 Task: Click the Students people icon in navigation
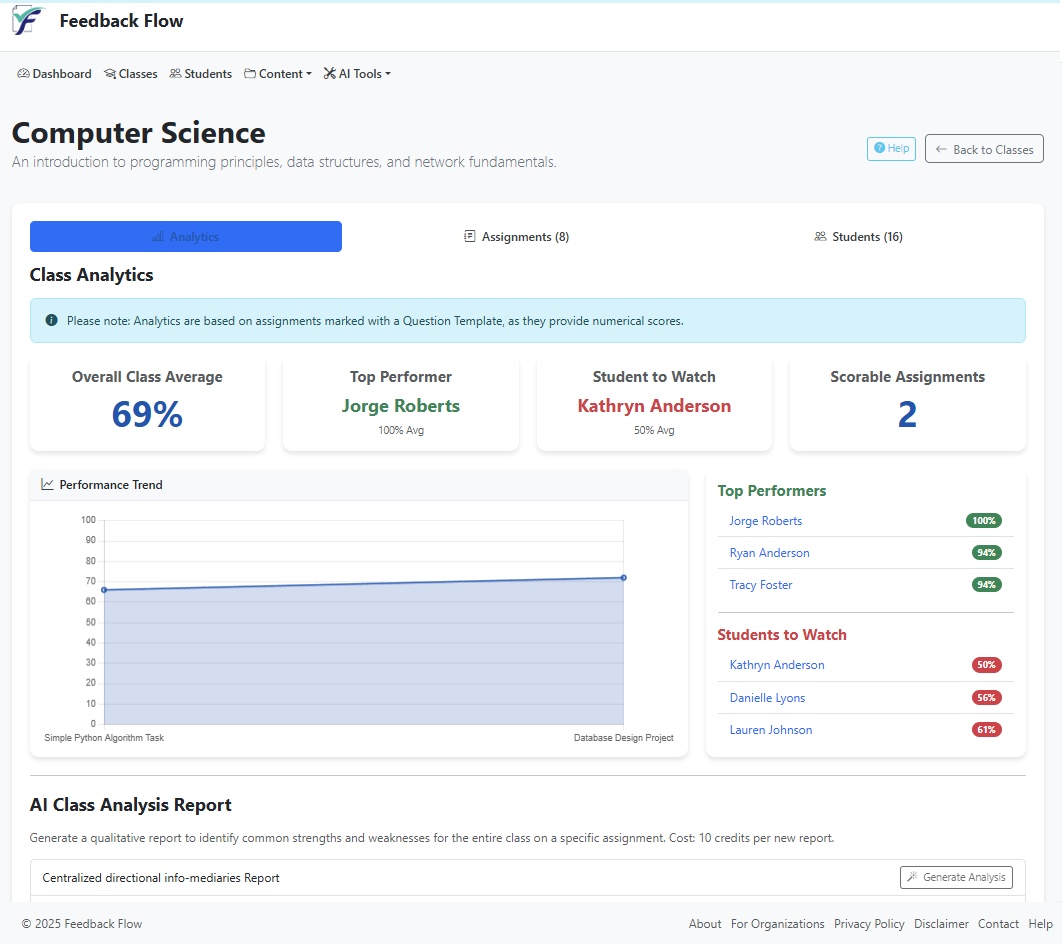[176, 73]
